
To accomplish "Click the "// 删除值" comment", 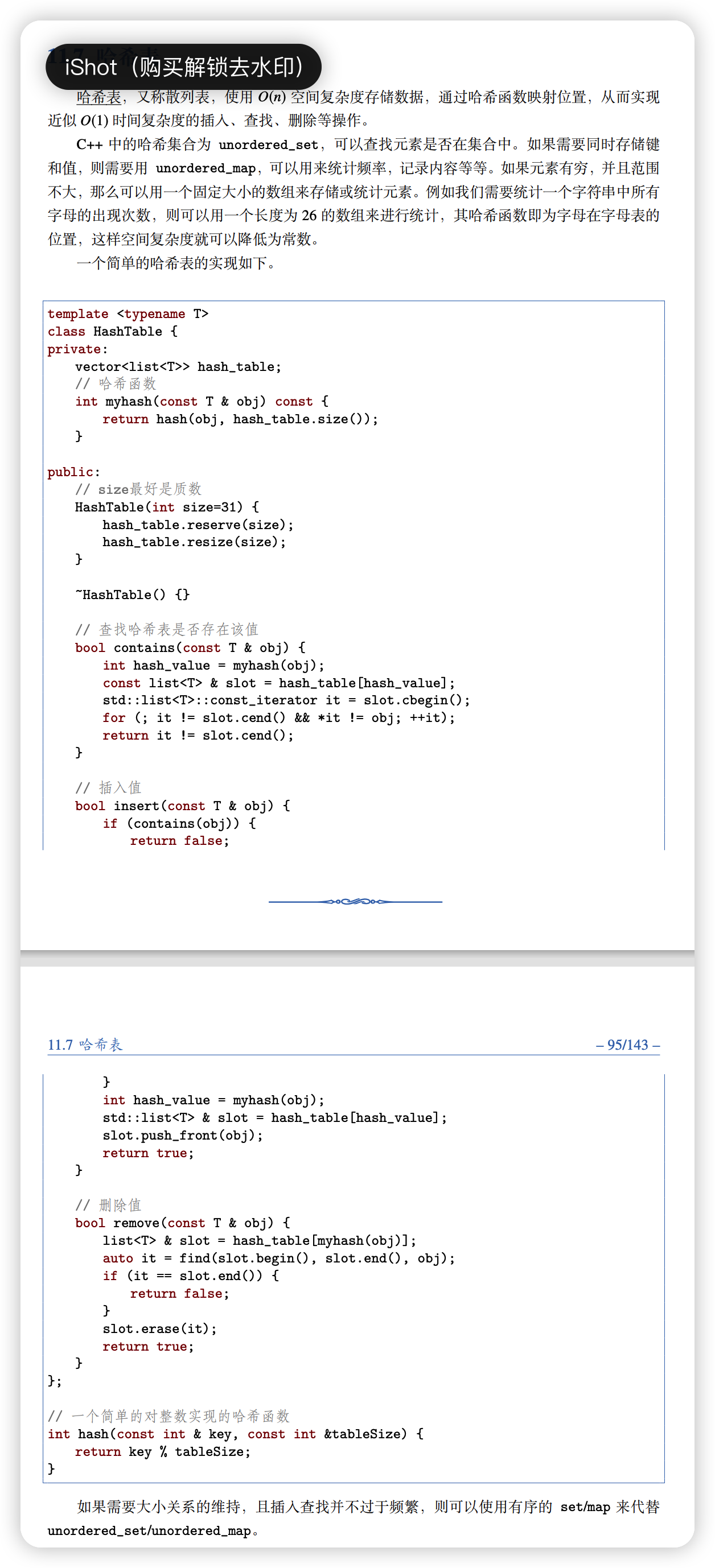I will pyautogui.click(x=108, y=1205).
